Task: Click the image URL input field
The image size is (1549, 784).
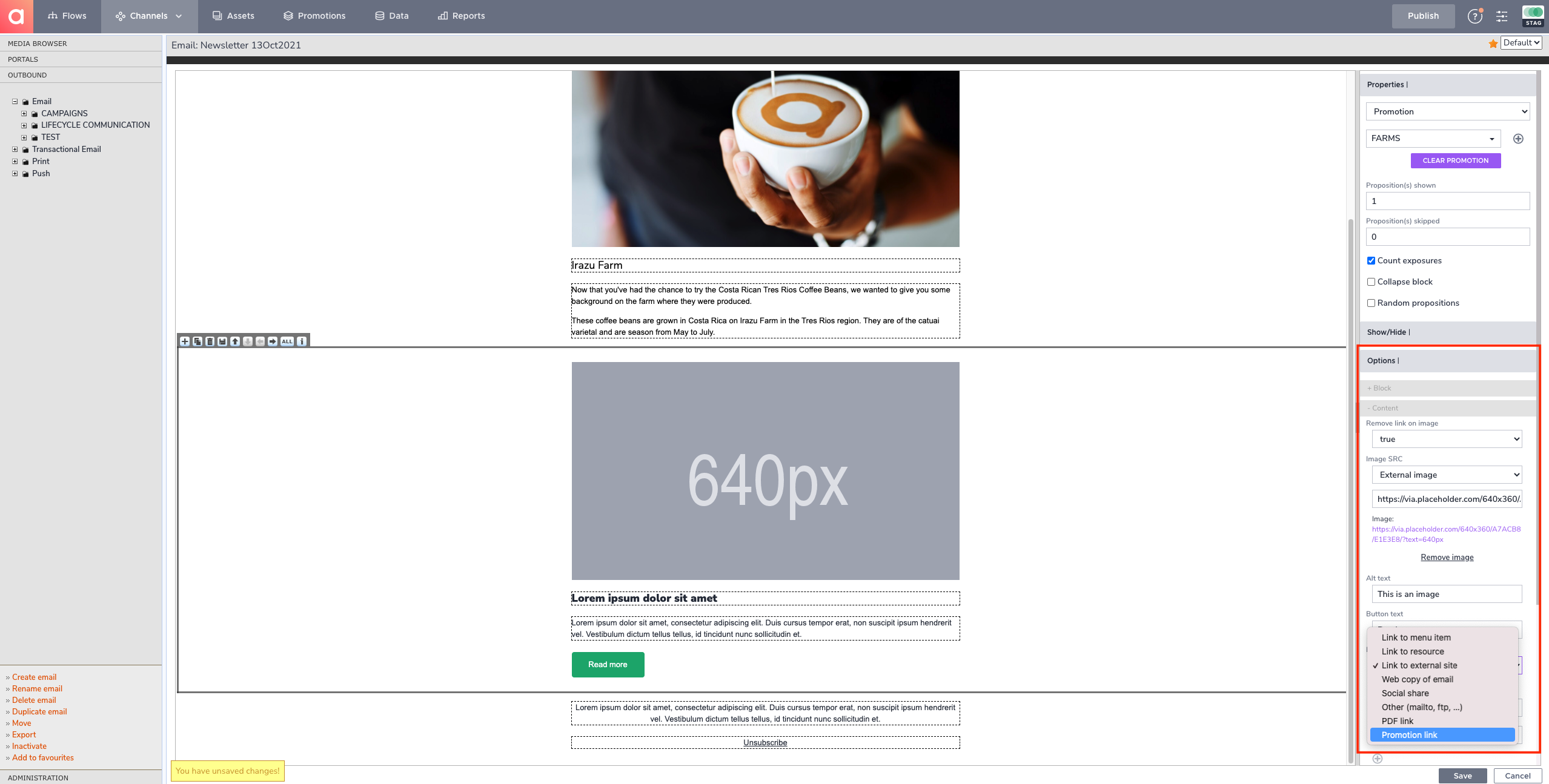Action: pos(1447,499)
